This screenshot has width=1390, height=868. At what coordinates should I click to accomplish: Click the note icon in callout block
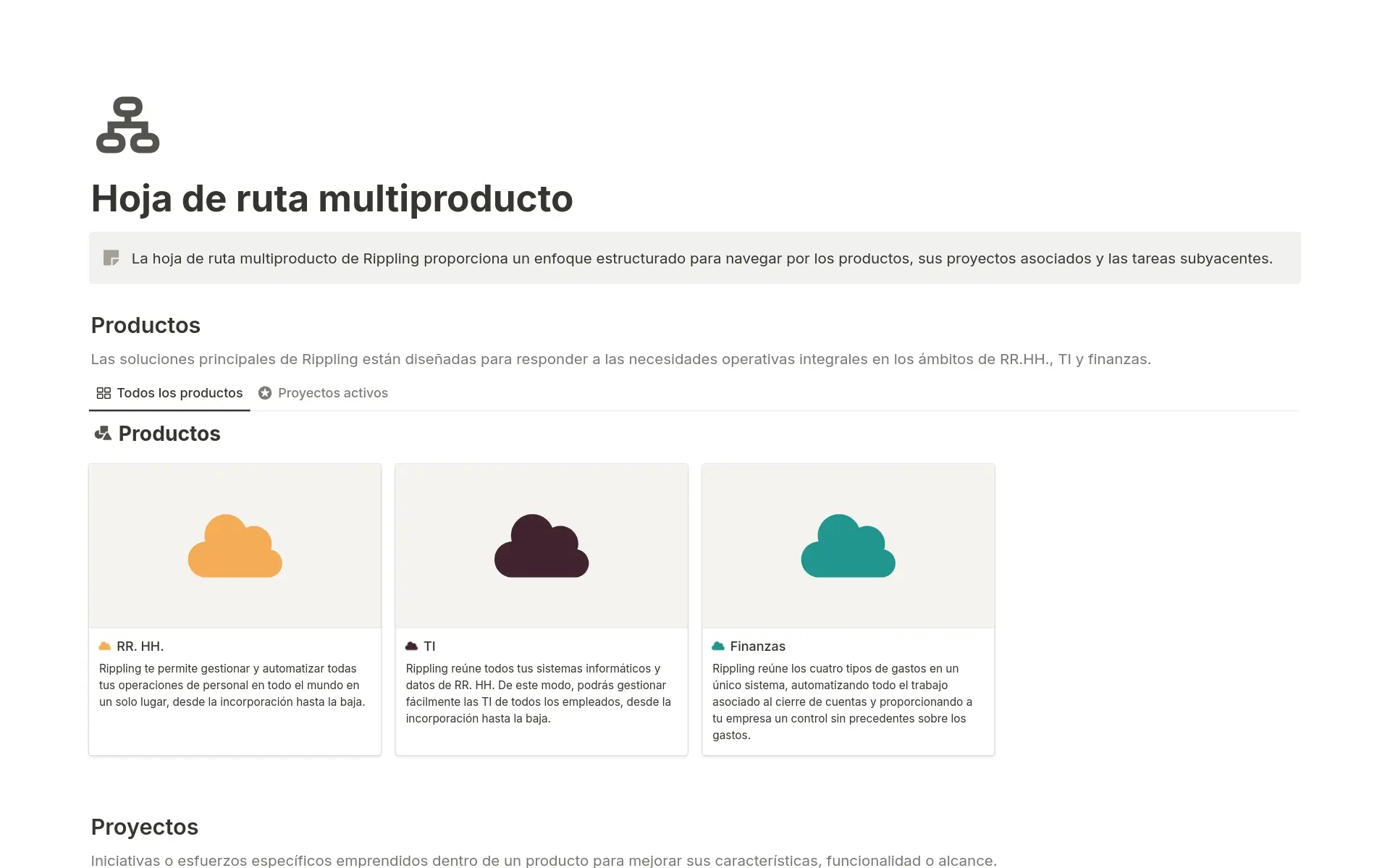pyautogui.click(x=111, y=258)
